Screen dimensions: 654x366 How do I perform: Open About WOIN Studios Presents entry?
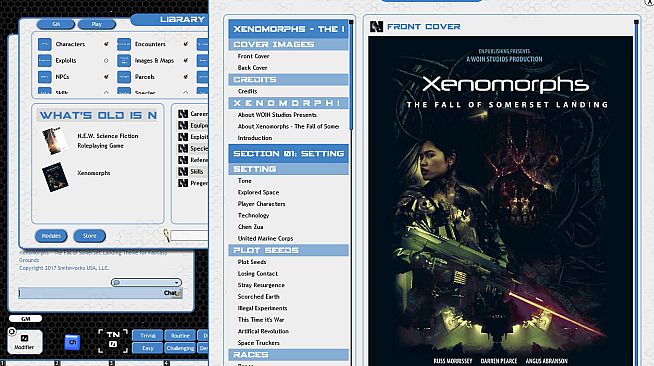pos(277,115)
